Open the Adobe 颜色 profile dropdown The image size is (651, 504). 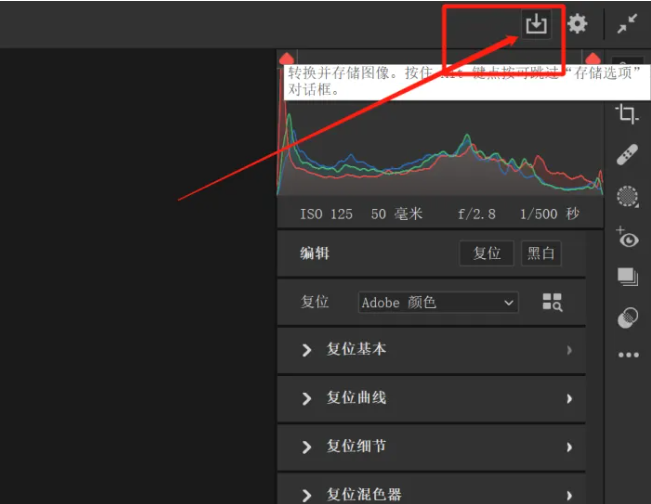[x=438, y=302]
